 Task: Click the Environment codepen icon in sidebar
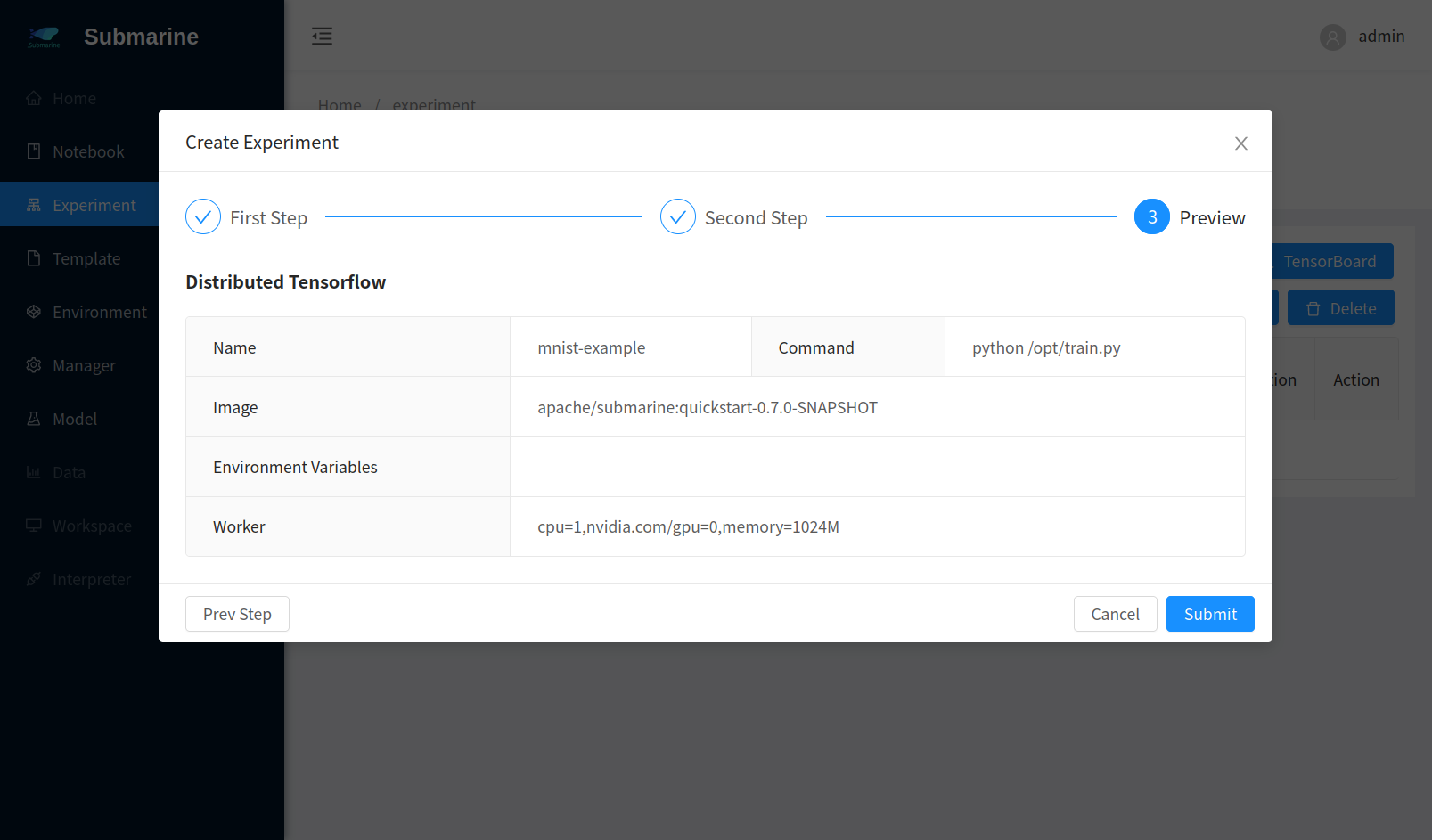click(x=34, y=312)
